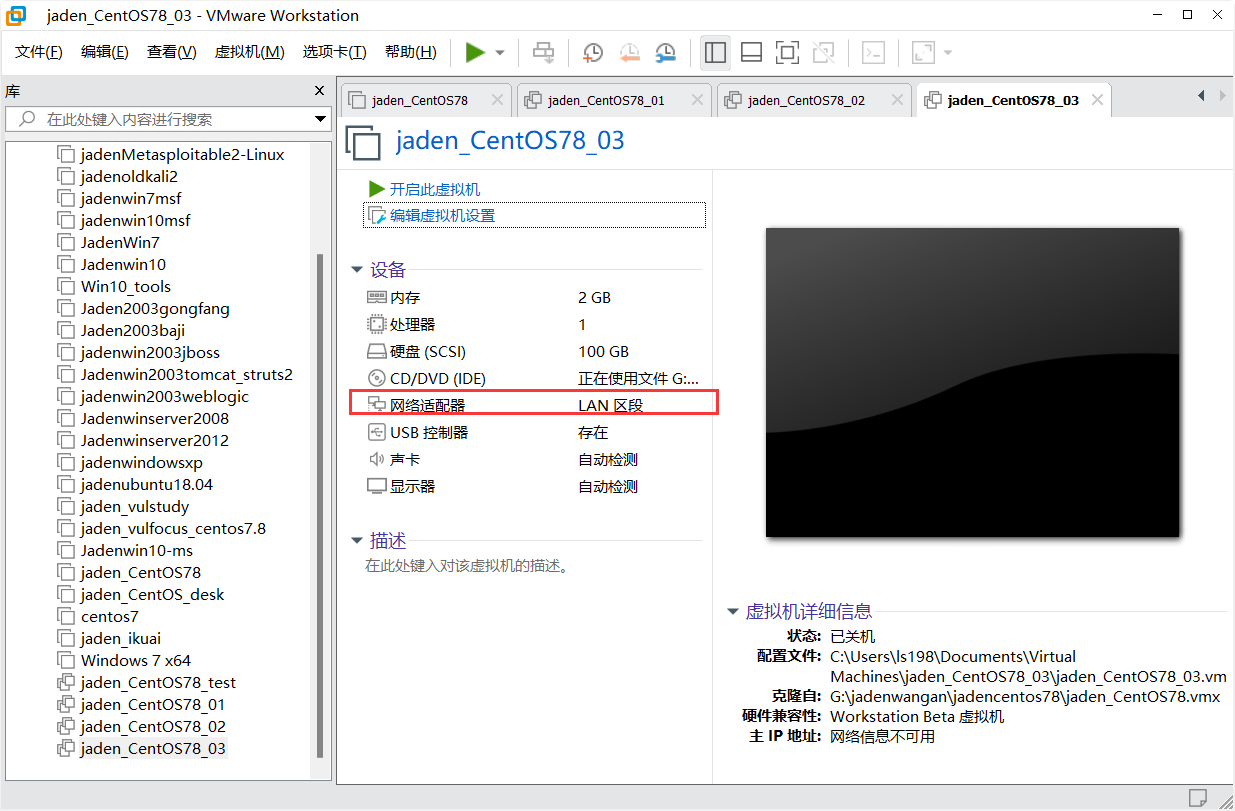Screen dimensions: 1235x811
Task: Open the 网络适配器 device settings
Action: (x=420, y=404)
